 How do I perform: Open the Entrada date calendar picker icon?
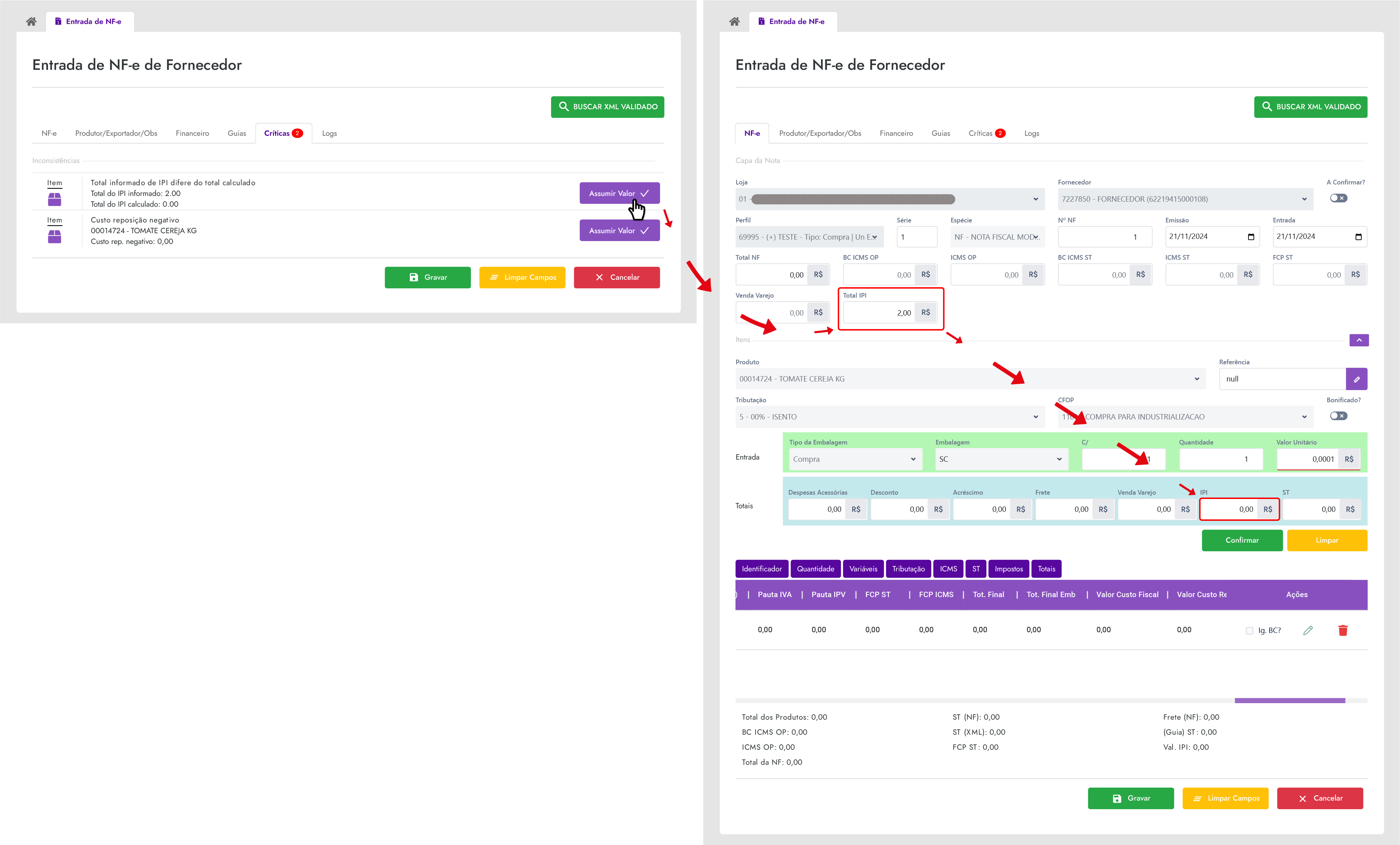[x=1358, y=237]
